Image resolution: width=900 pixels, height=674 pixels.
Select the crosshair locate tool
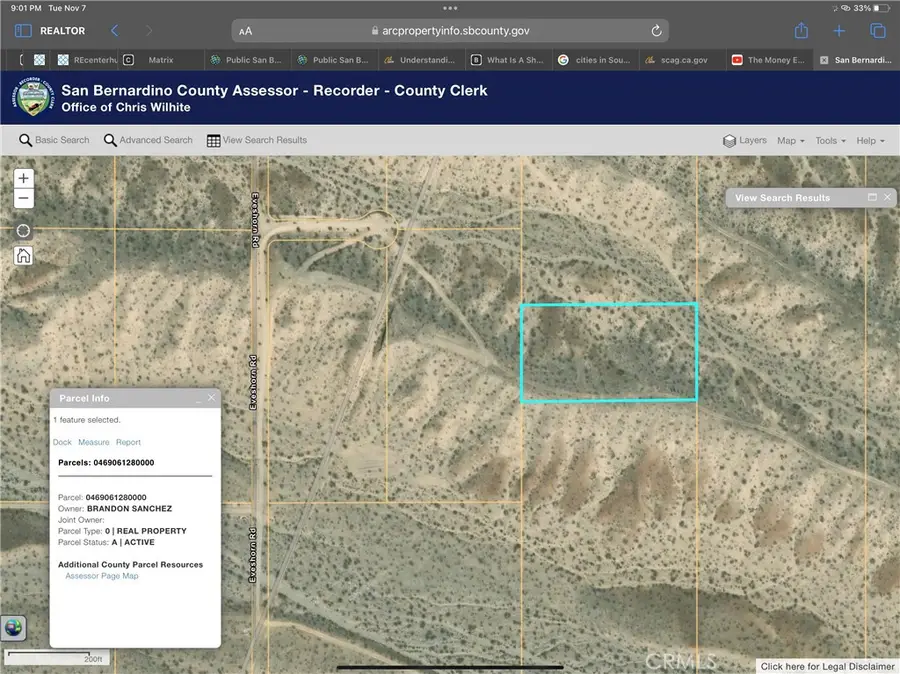tap(23, 230)
